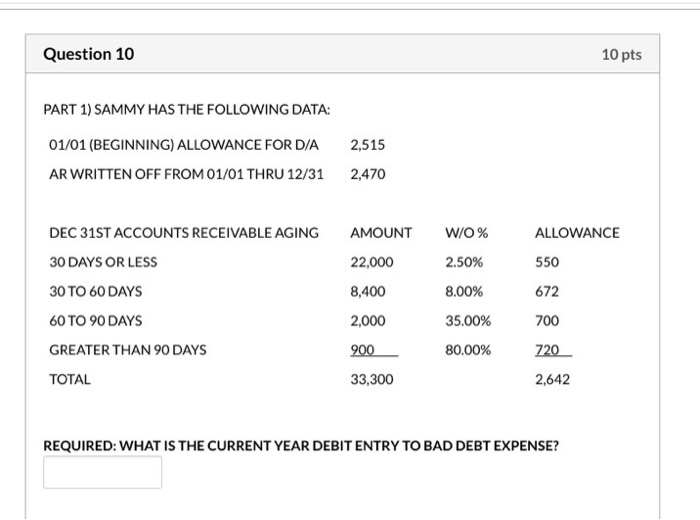The width and height of the screenshot is (700, 520).
Task: Click the amount 8,400
Action: point(367,291)
